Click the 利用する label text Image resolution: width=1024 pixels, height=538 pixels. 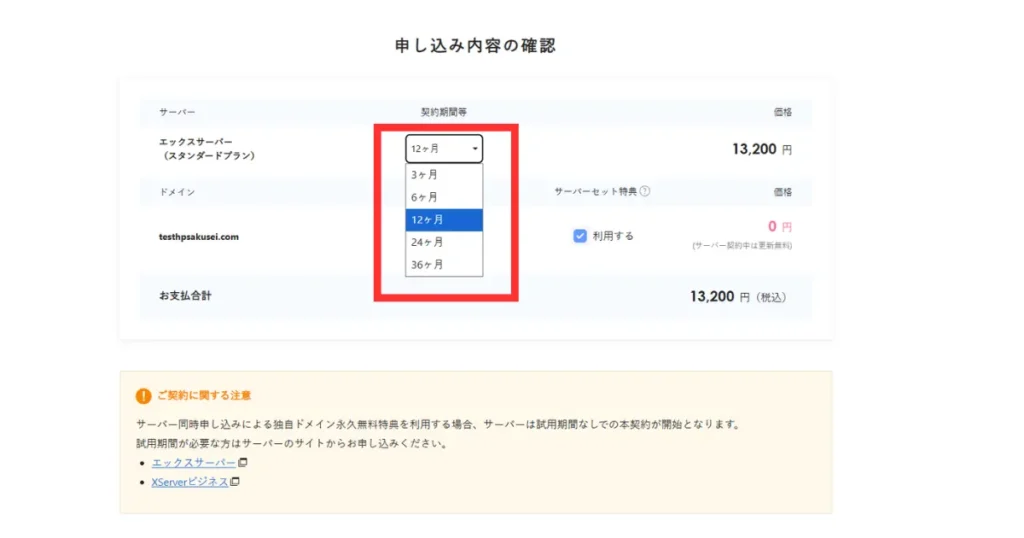pos(613,236)
